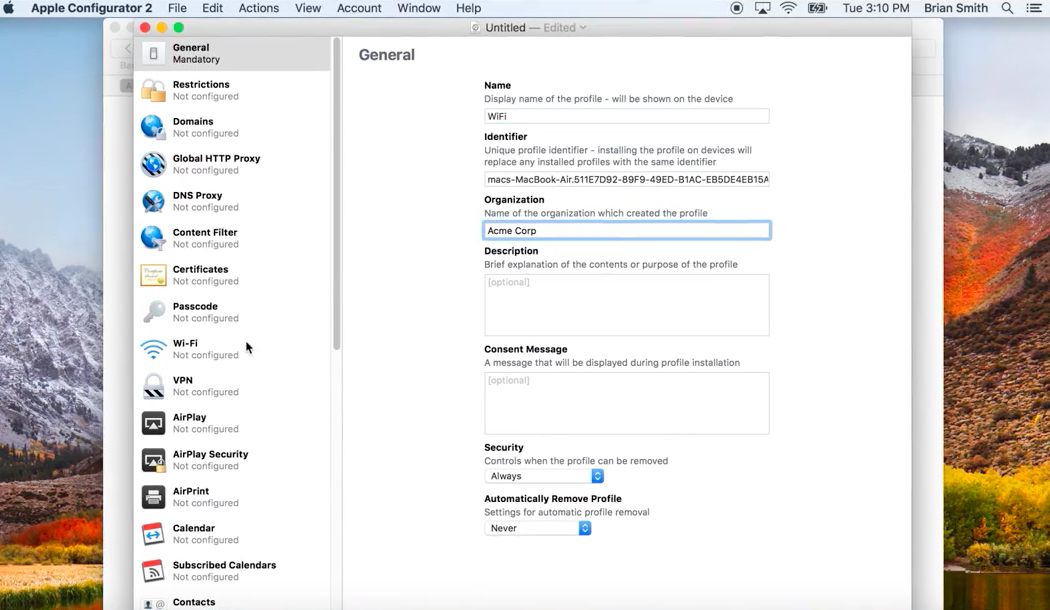The image size is (1050, 610).
Task: Open Notification Center list icon
Action: click(x=1034, y=8)
